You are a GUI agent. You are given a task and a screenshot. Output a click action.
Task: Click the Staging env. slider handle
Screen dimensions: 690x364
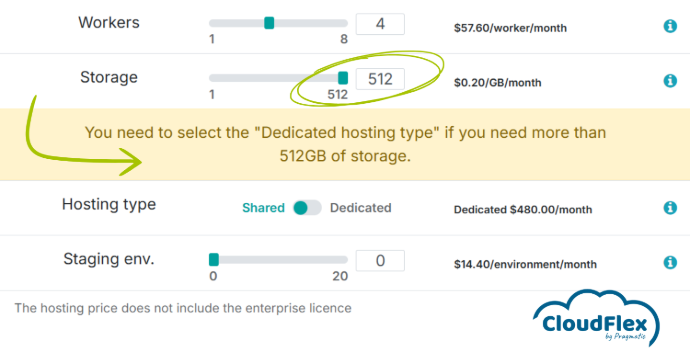click(x=214, y=260)
